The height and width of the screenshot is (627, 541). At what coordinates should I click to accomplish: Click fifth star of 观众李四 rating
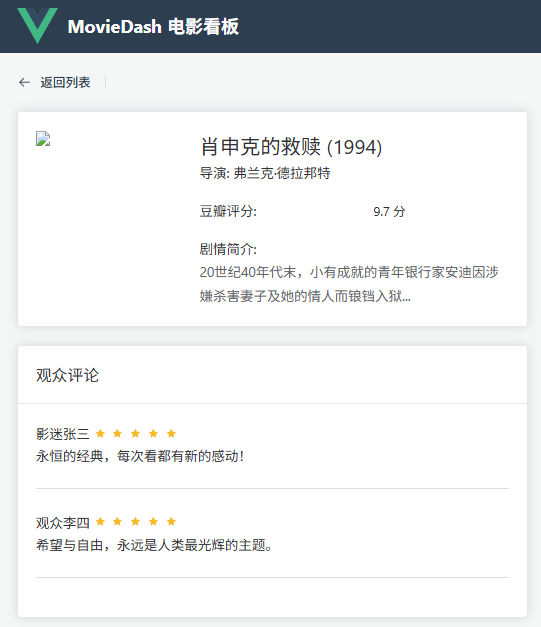click(x=172, y=521)
